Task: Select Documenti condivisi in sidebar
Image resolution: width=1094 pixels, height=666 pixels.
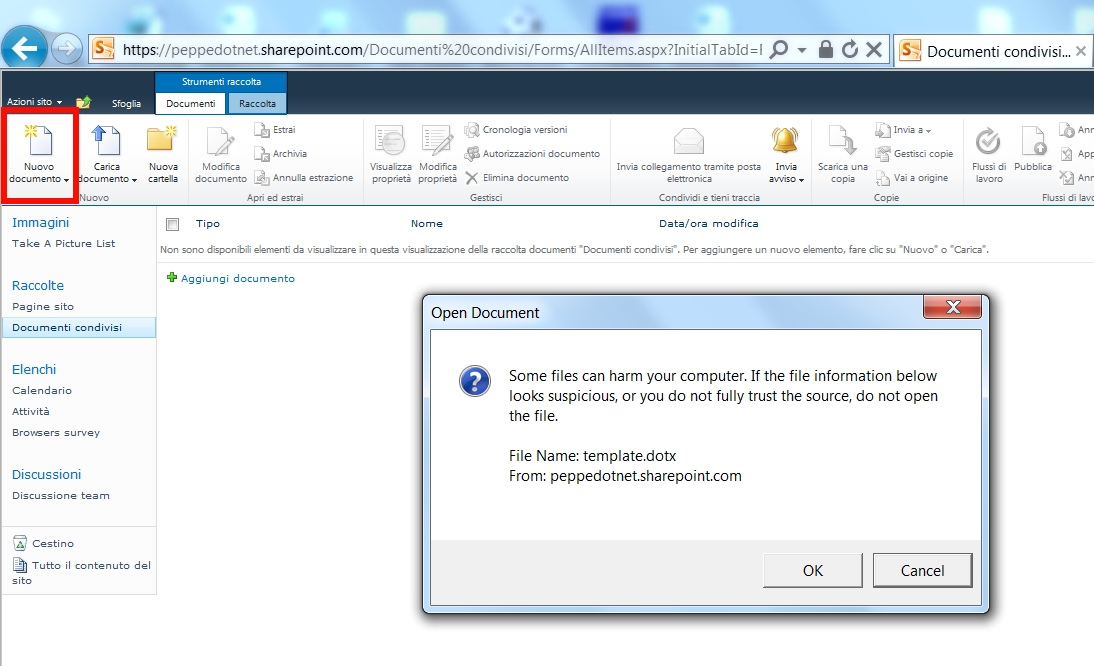Action: [x=79, y=327]
